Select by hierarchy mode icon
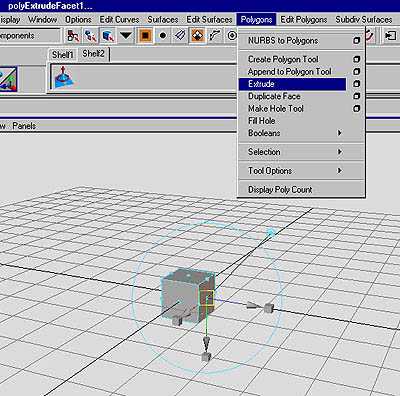This screenshot has height=396, width=400. 73,35
